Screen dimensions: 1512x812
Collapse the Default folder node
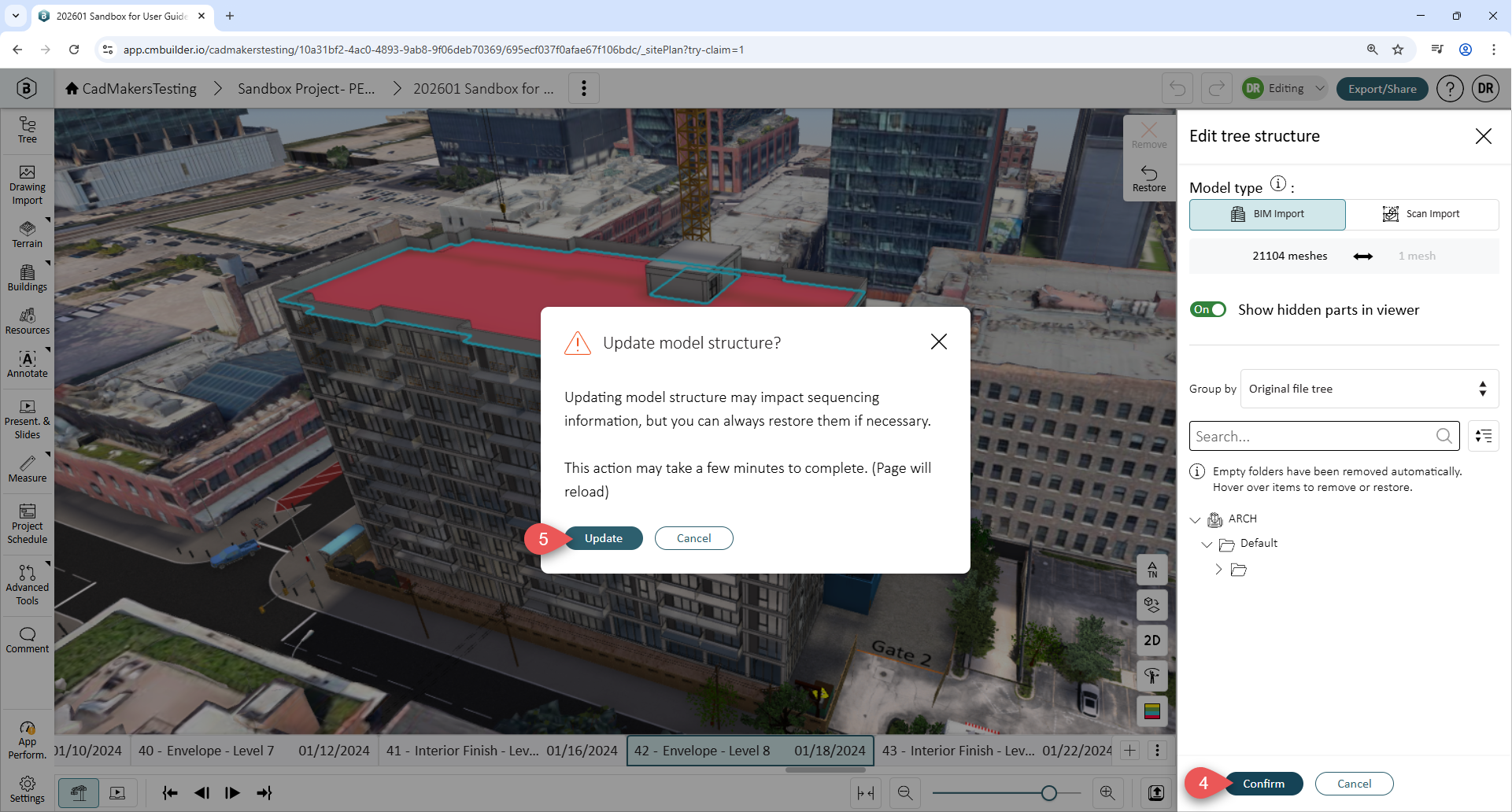(x=1207, y=544)
